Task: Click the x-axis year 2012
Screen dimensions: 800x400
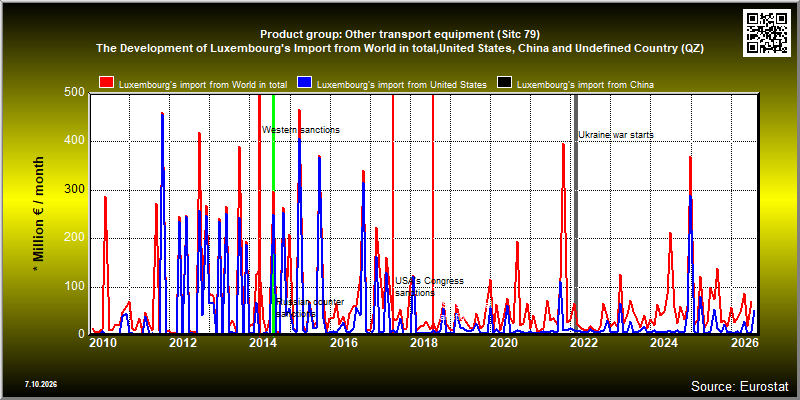Action: click(183, 342)
